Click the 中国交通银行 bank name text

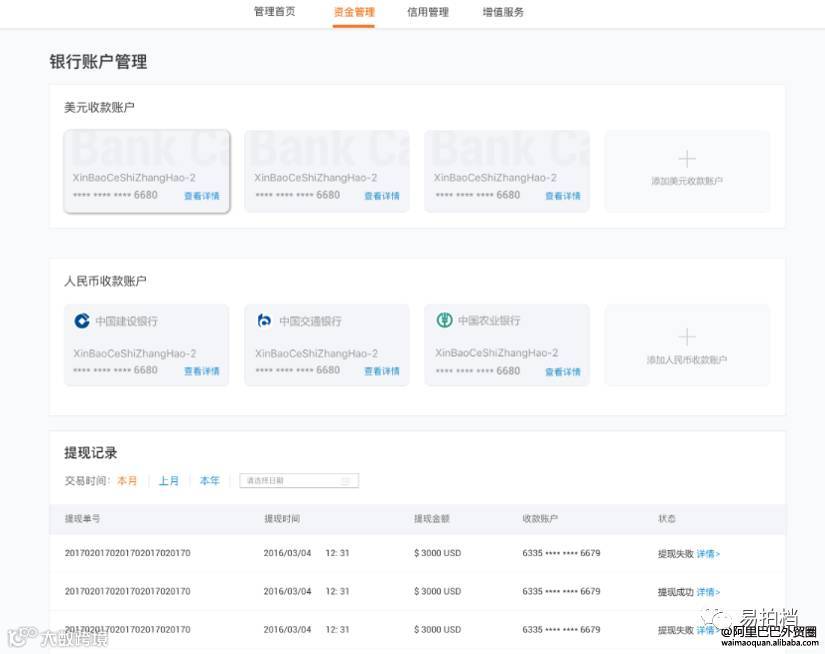click(x=310, y=321)
